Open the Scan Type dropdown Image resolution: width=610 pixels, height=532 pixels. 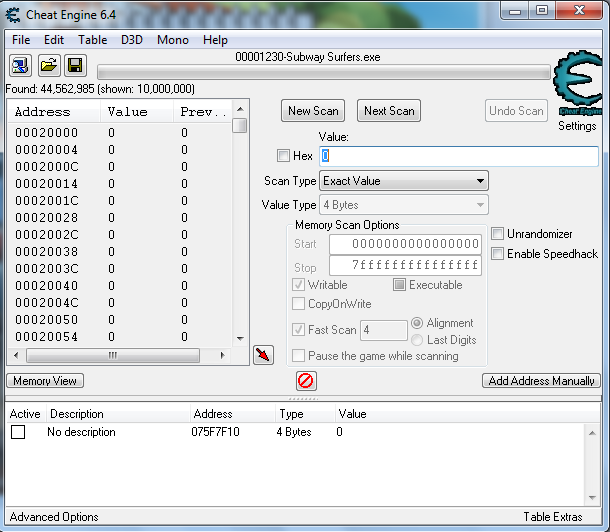(404, 181)
